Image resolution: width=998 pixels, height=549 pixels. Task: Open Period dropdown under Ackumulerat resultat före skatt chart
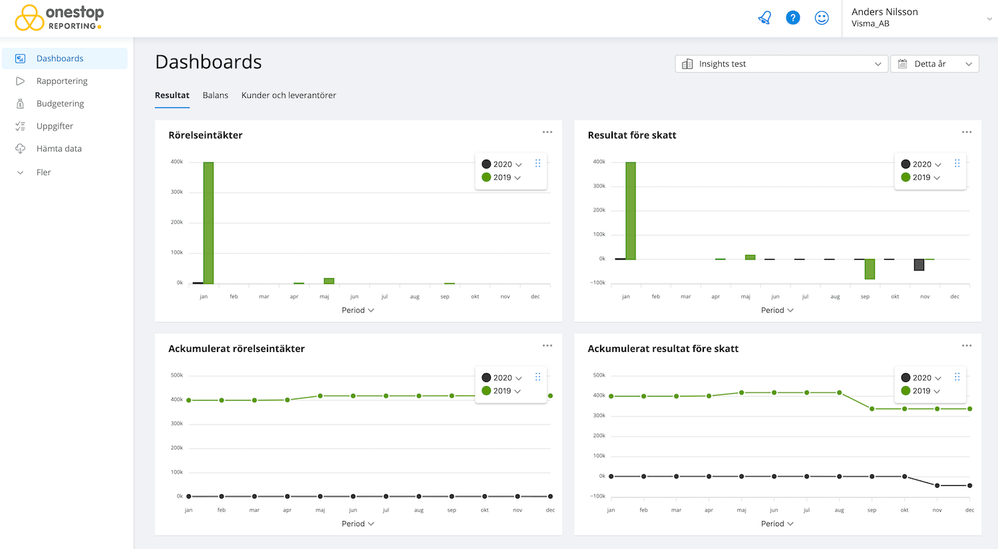777,524
